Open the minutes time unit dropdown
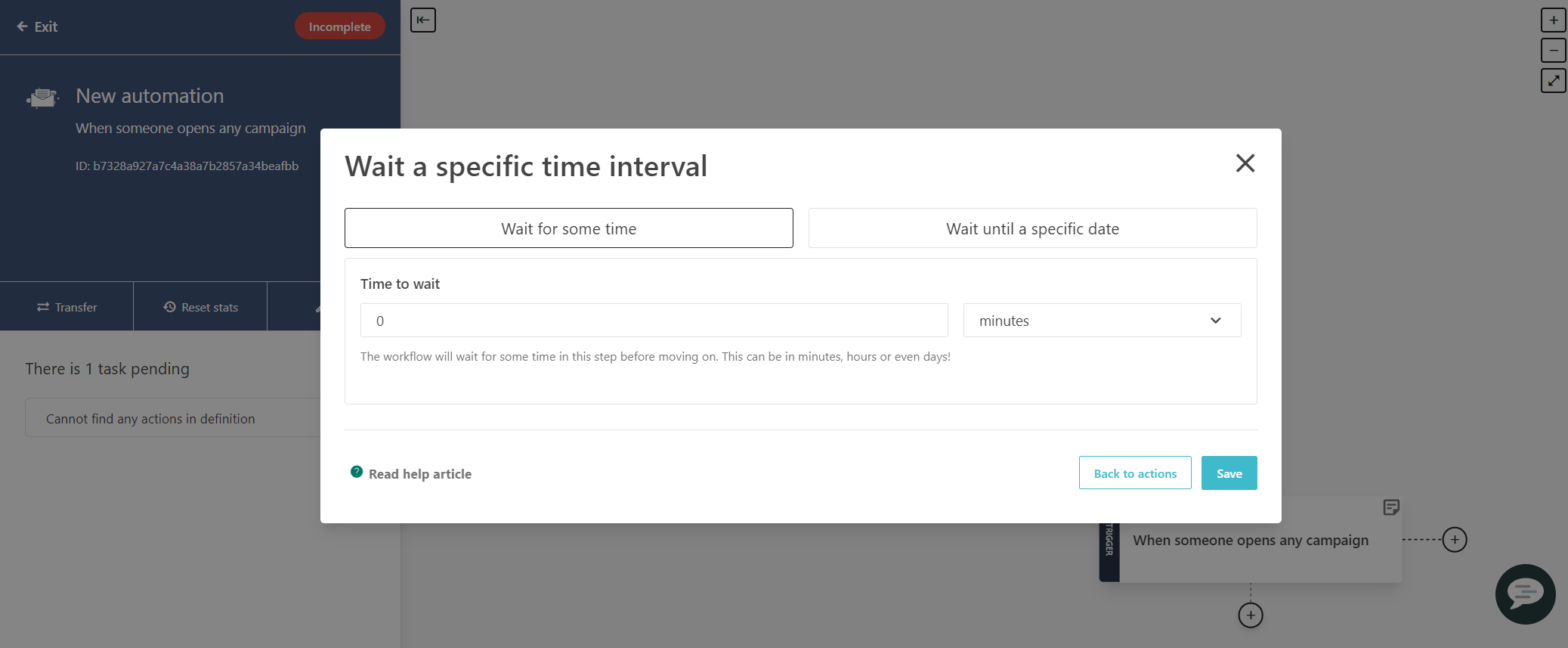Image resolution: width=1568 pixels, height=648 pixels. tap(1101, 320)
